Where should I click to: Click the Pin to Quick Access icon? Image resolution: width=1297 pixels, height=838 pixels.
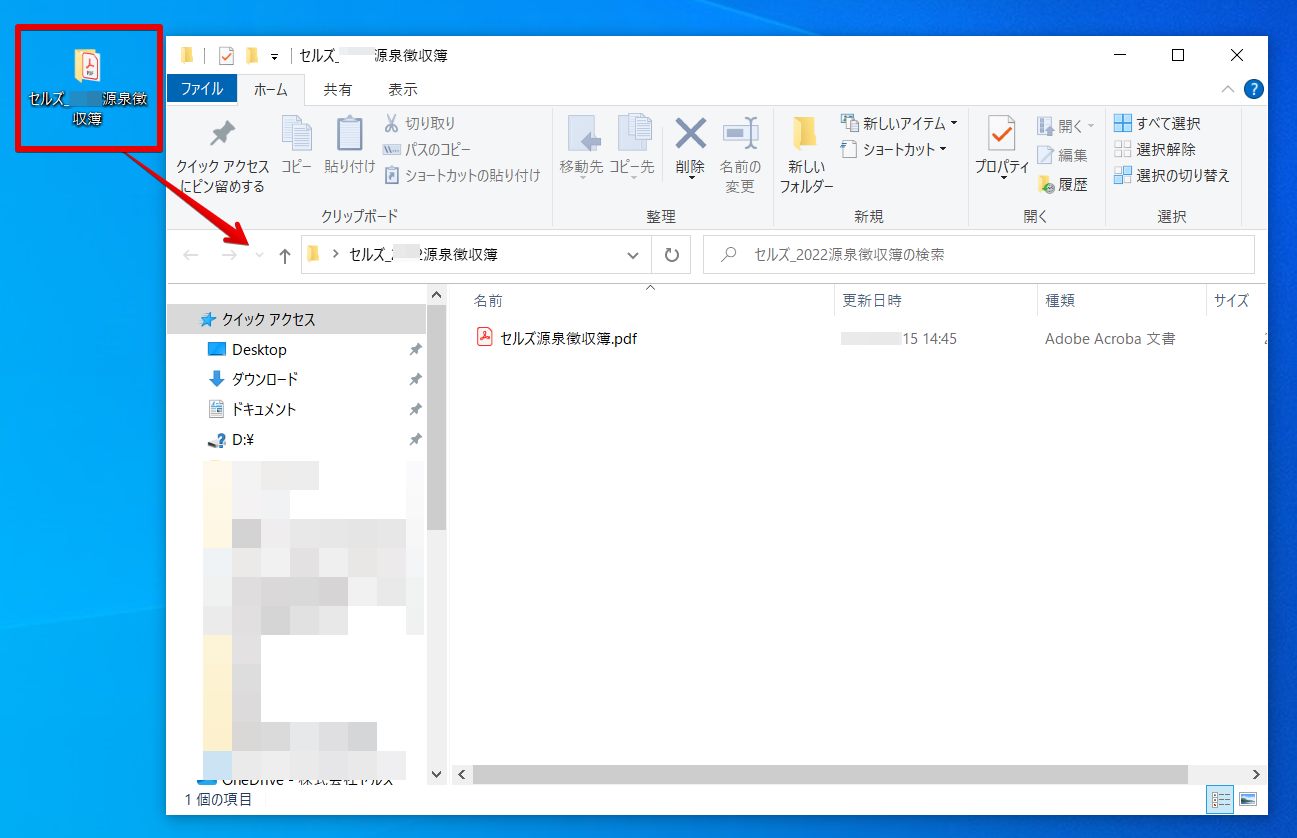tap(222, 136)
